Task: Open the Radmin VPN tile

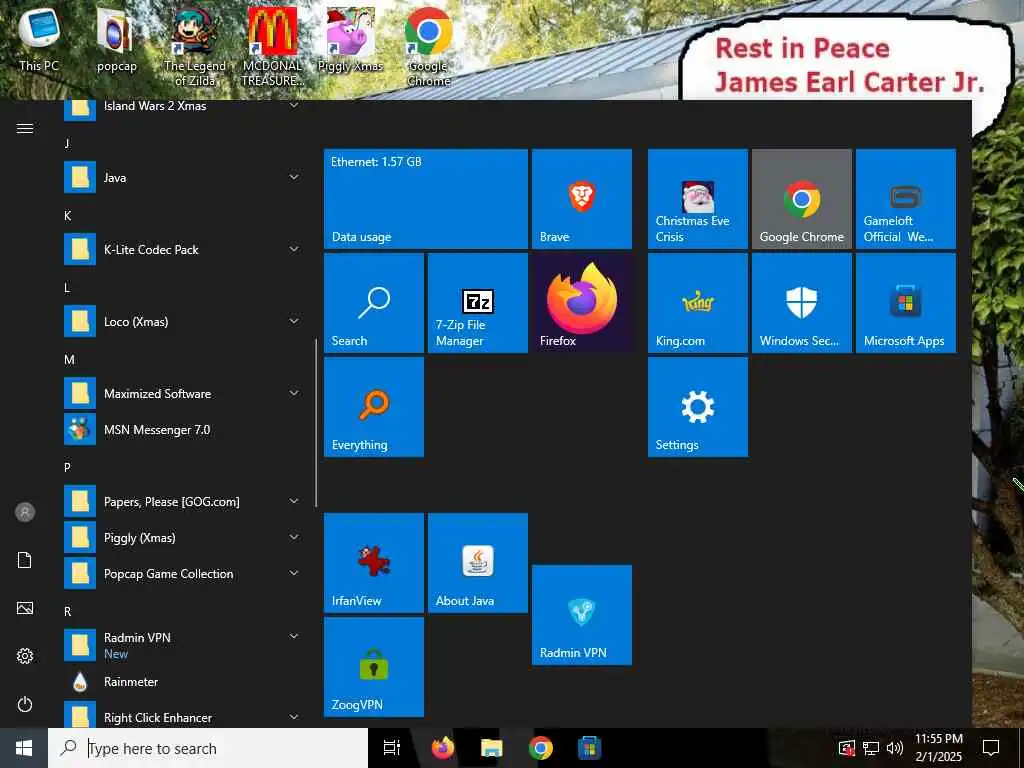Action: (581, 615)
